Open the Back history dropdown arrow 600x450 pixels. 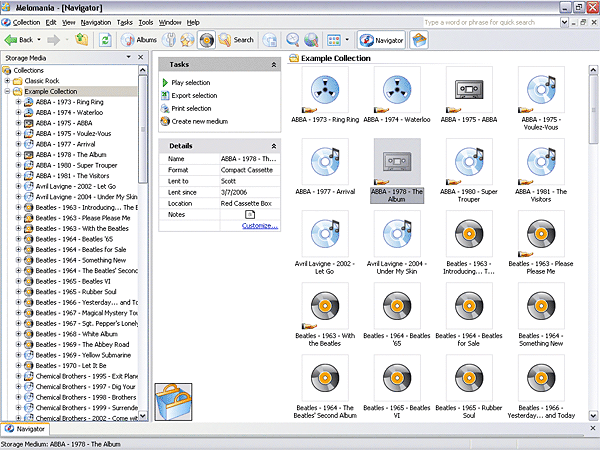click(x=39, y=40)
